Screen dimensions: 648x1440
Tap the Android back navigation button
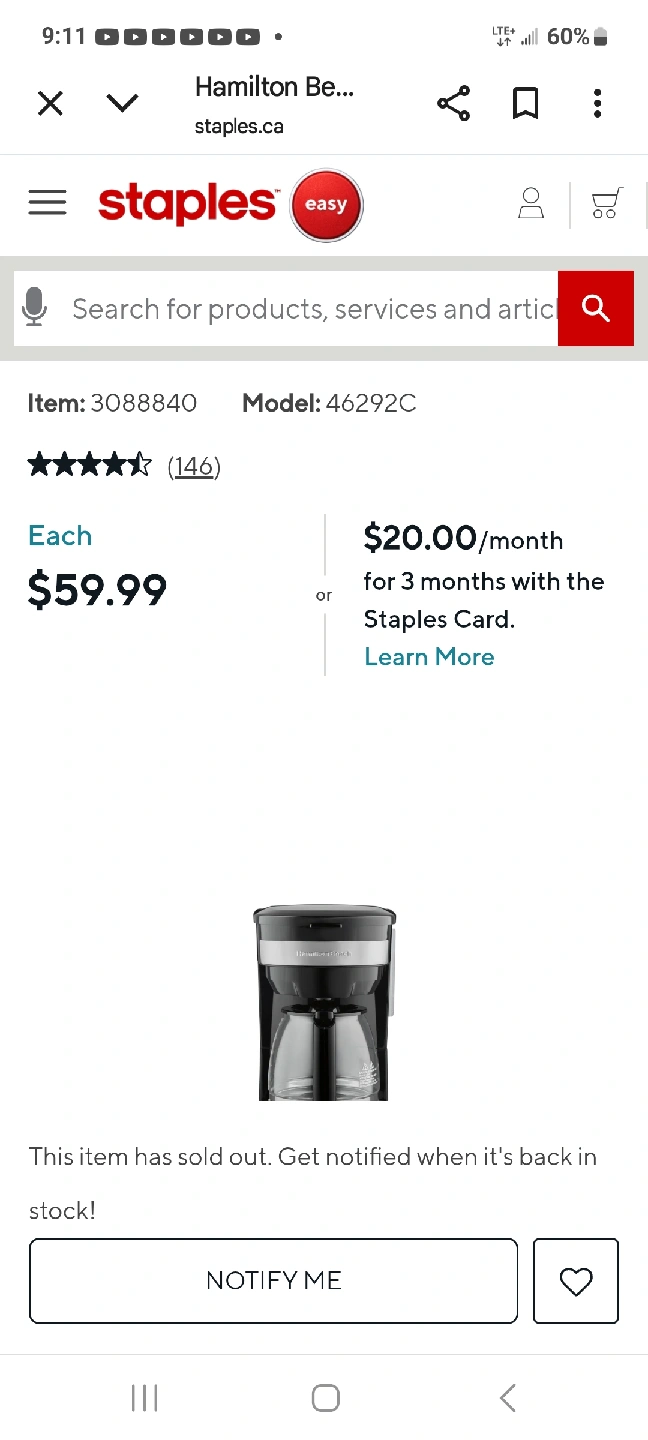click(x=507, y=1397)
